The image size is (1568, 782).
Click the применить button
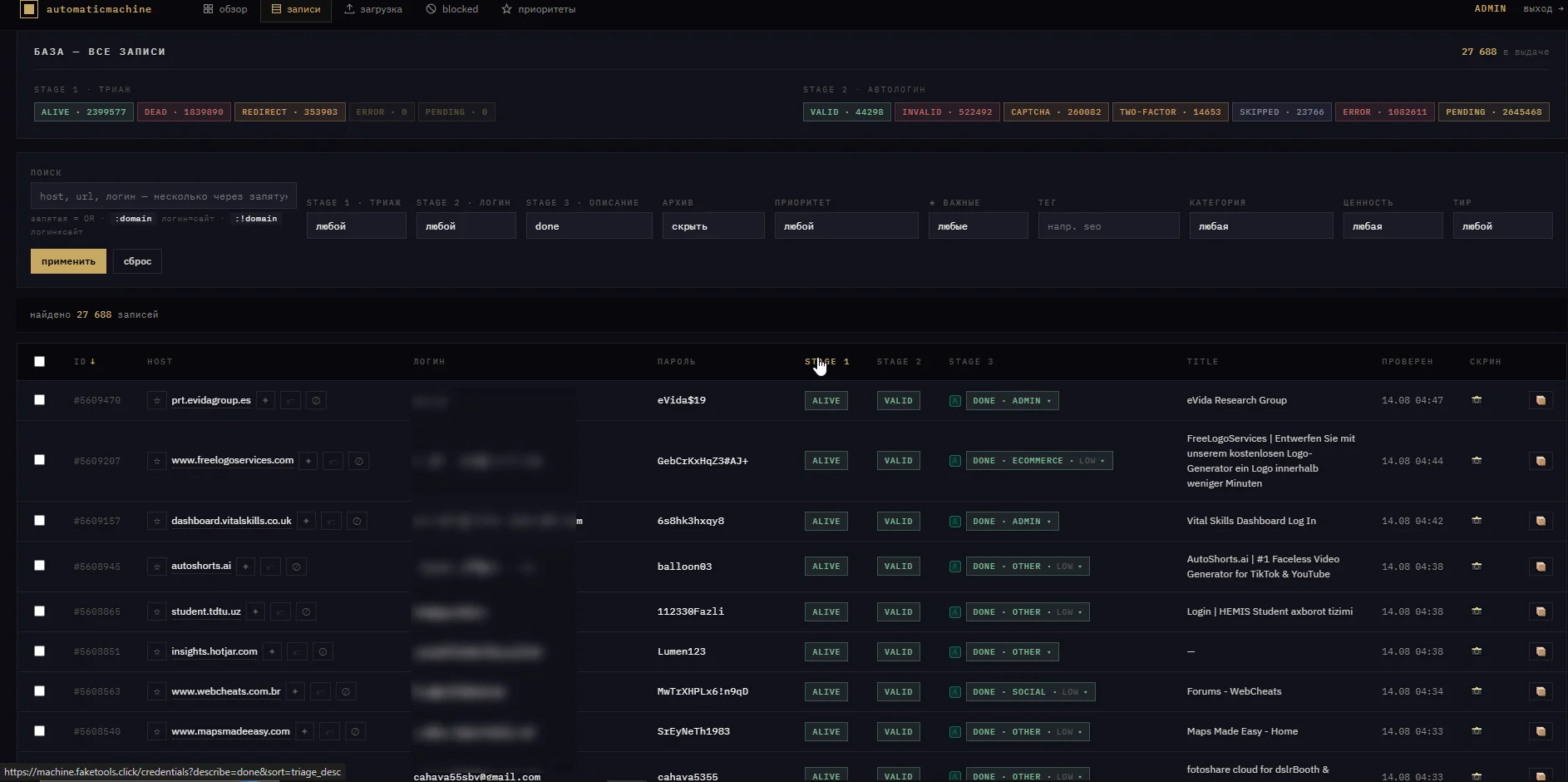coord(68,261)
